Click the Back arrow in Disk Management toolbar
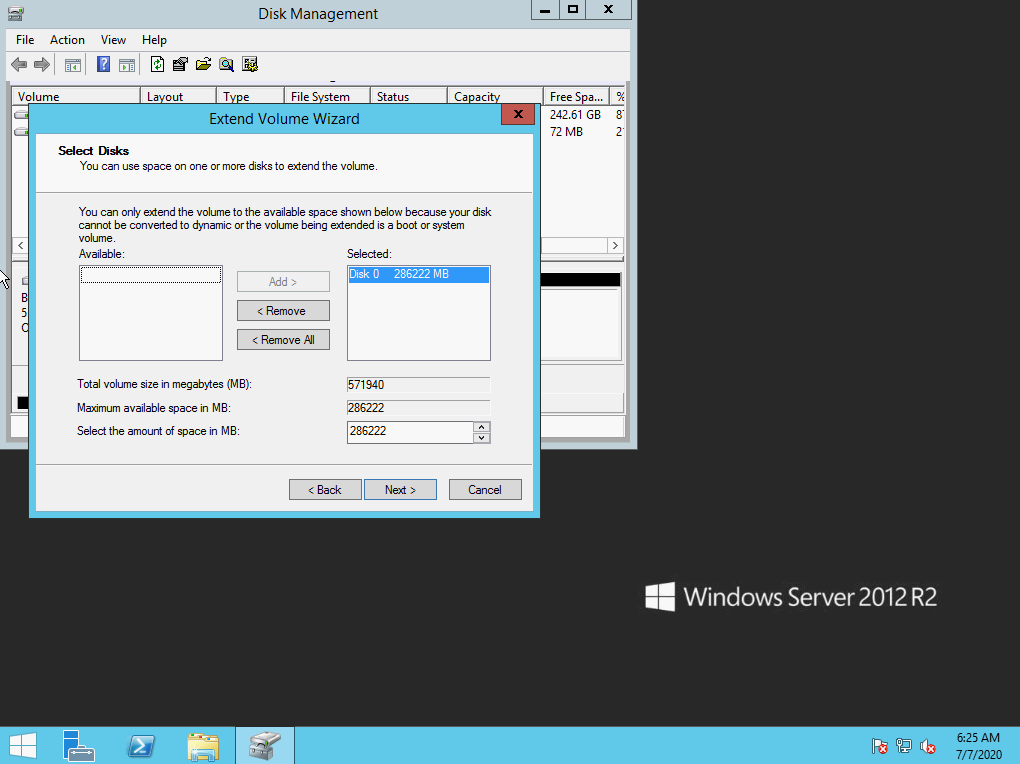The height and width of the screenshot is (764, 1020). 19,64
